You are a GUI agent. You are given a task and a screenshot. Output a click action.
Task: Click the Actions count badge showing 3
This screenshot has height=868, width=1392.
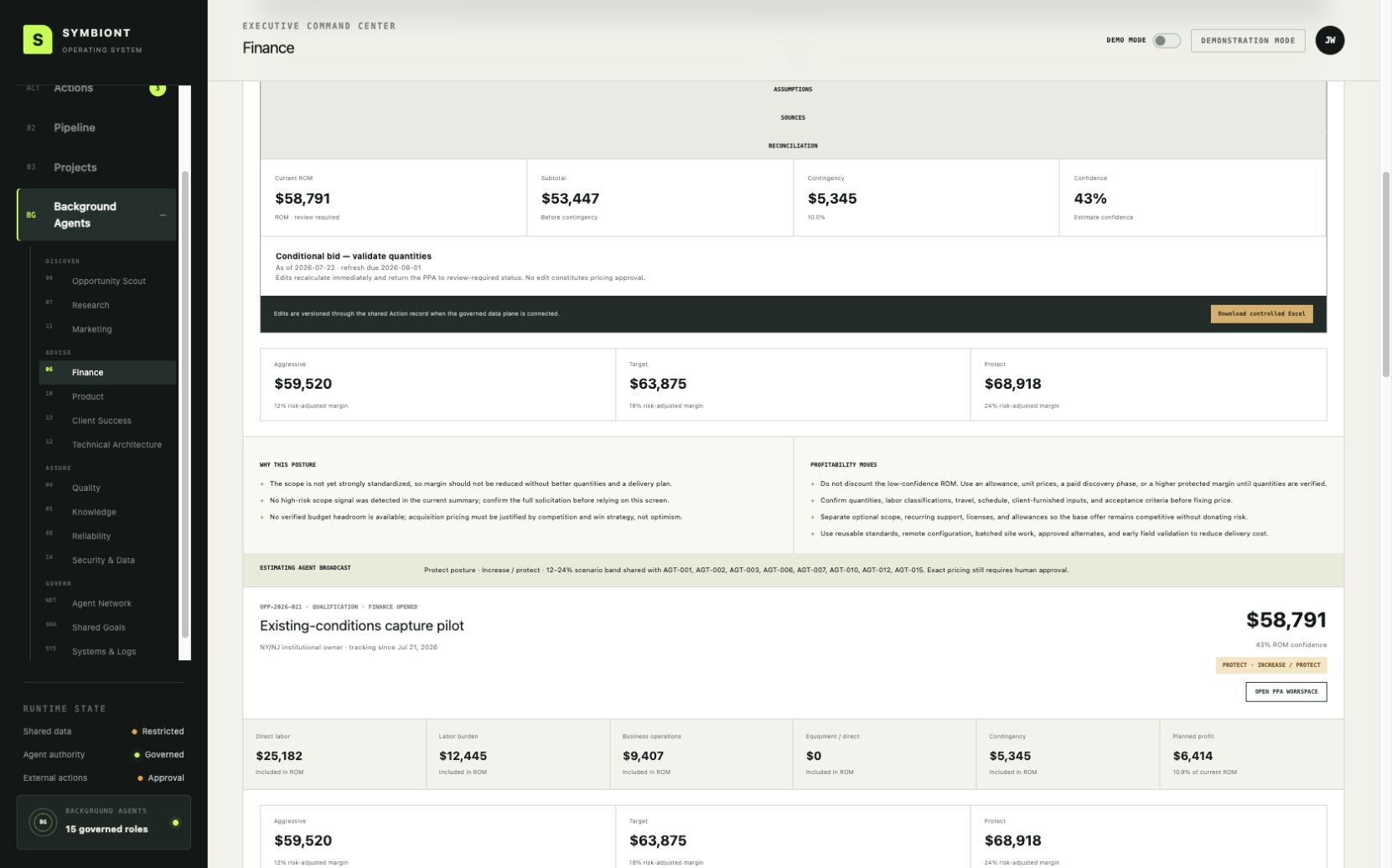[158, 88]
